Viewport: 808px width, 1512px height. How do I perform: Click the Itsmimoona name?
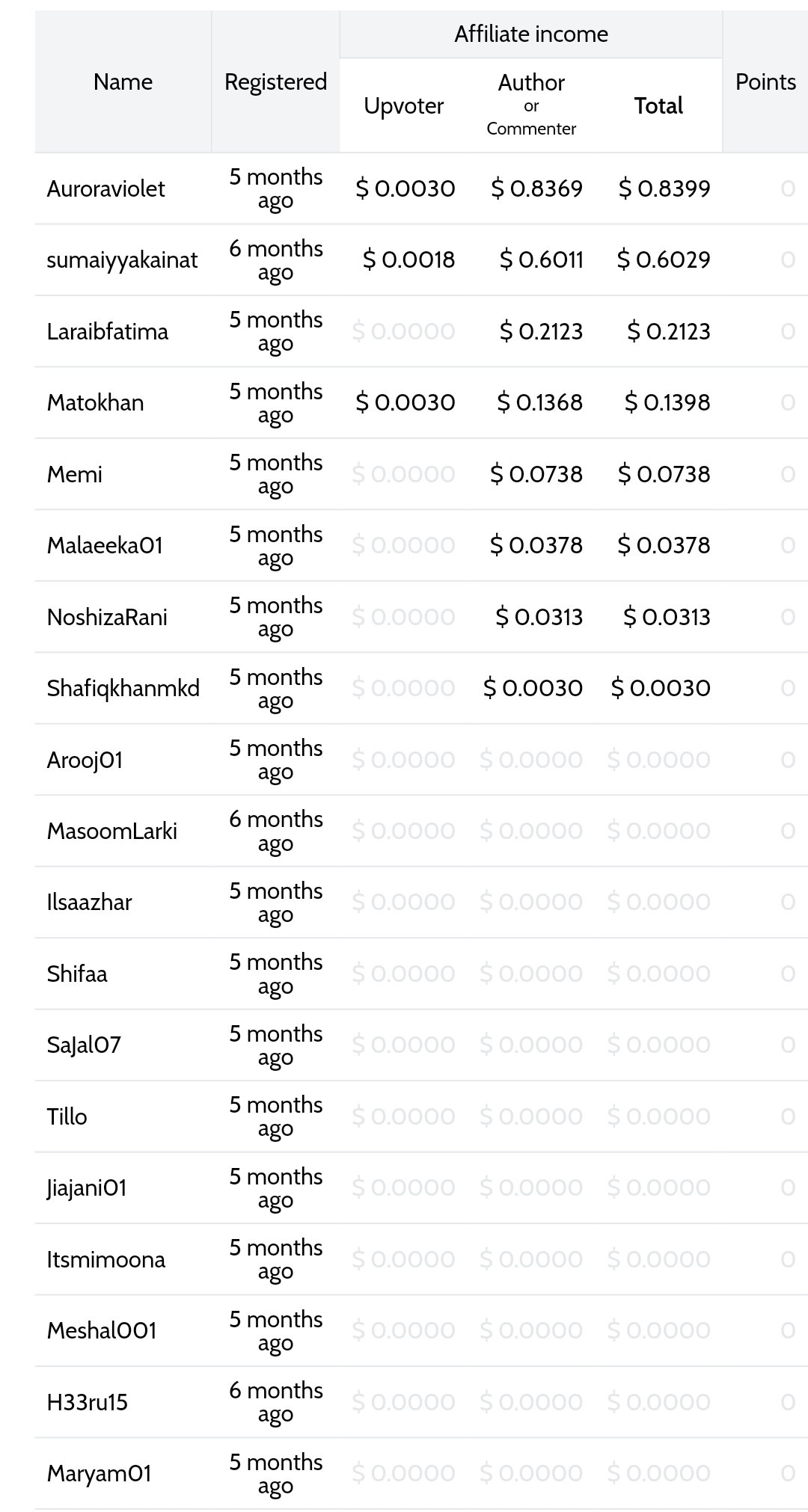(x=105, y=1259)
